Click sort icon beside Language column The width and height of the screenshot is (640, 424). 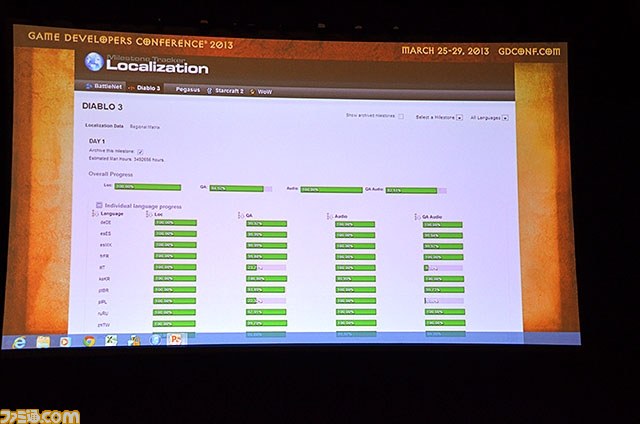click(x=95, y=213)
